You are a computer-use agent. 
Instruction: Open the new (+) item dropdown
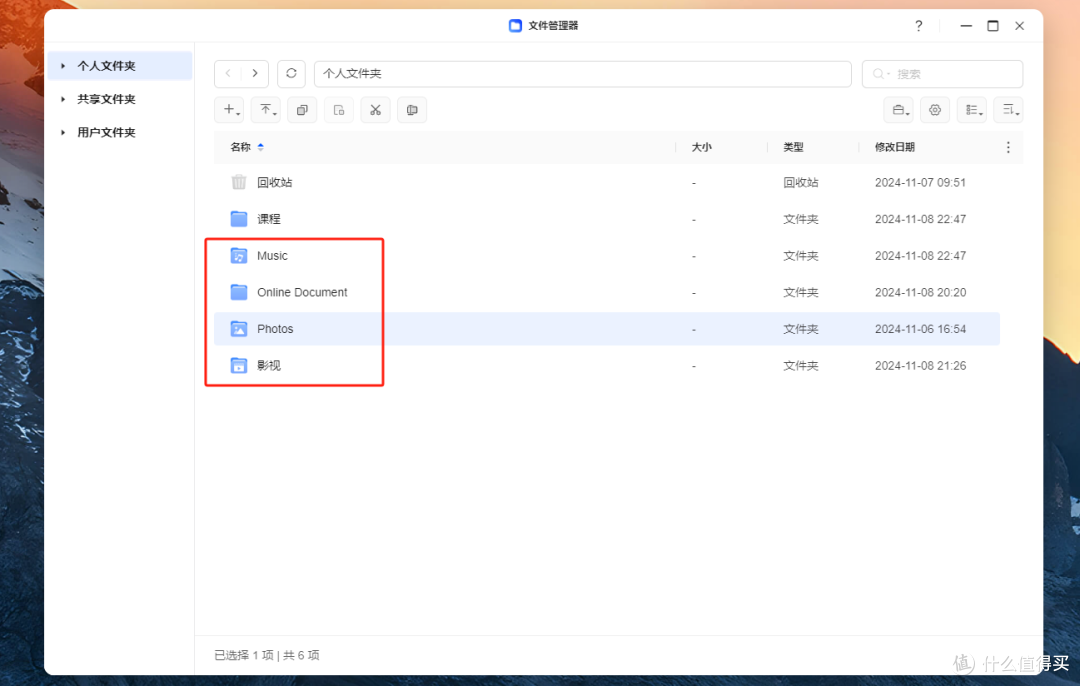click(229, 110)
